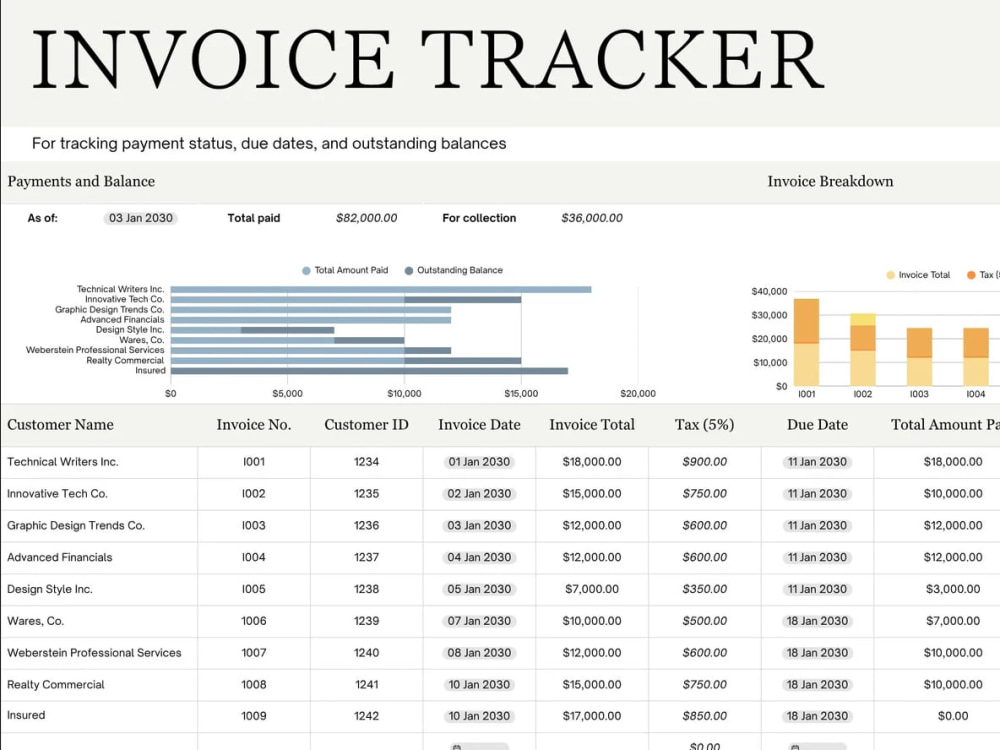Select the Invoice Date column header
The height and width of the screenshot is (750, 1000).
(479, 425)
